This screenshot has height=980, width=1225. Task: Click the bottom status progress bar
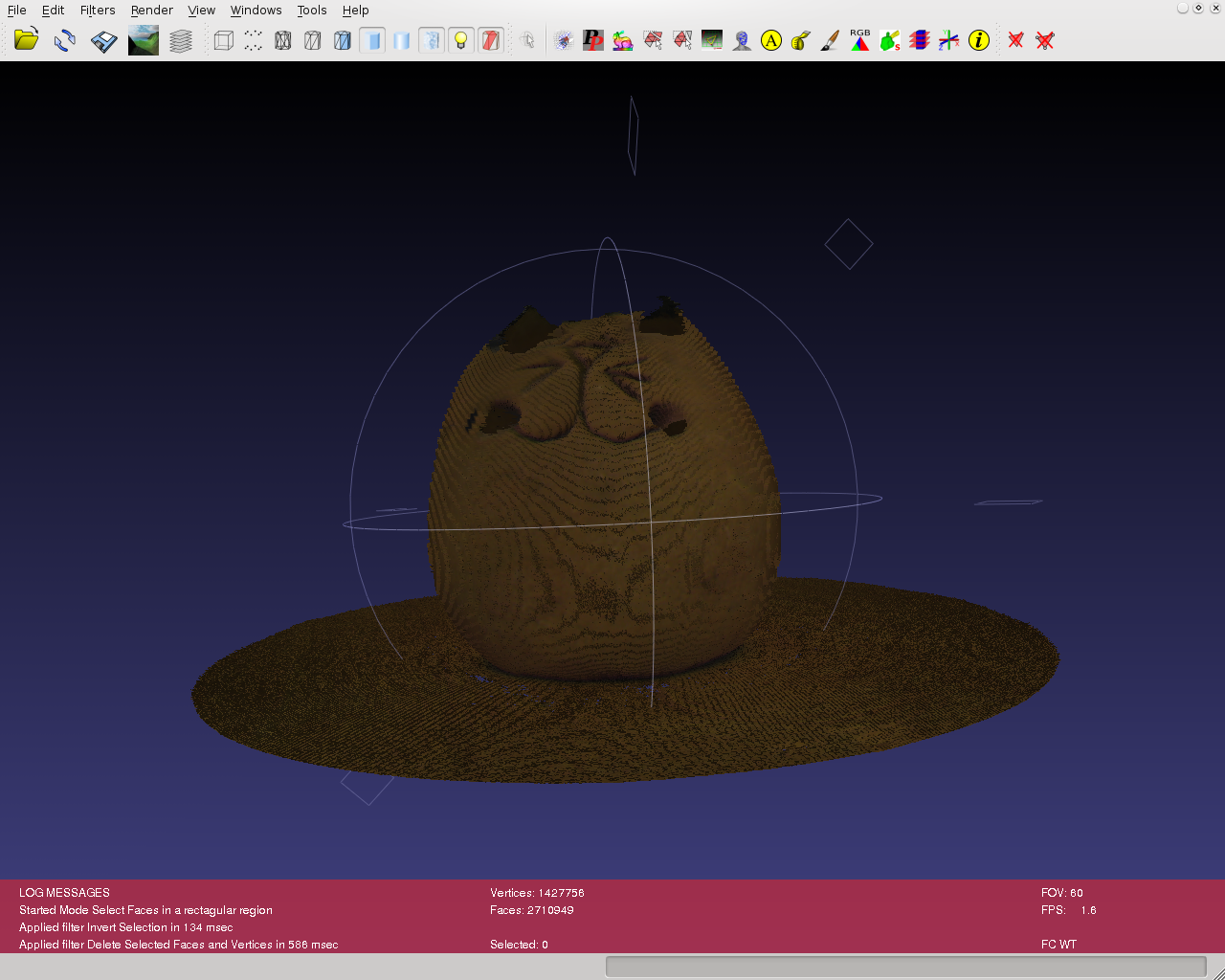905,967
